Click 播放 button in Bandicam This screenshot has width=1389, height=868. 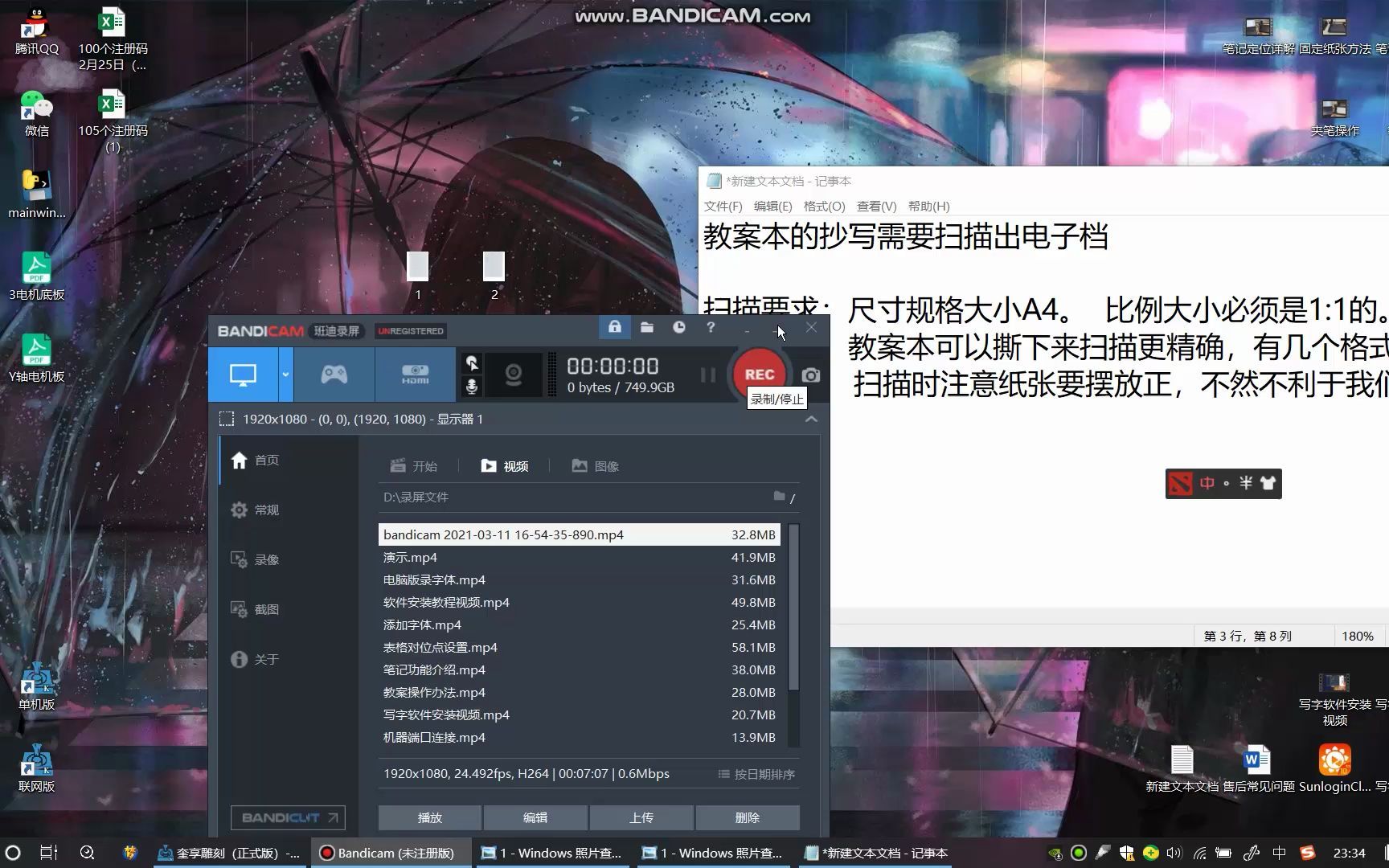point(430,817)
